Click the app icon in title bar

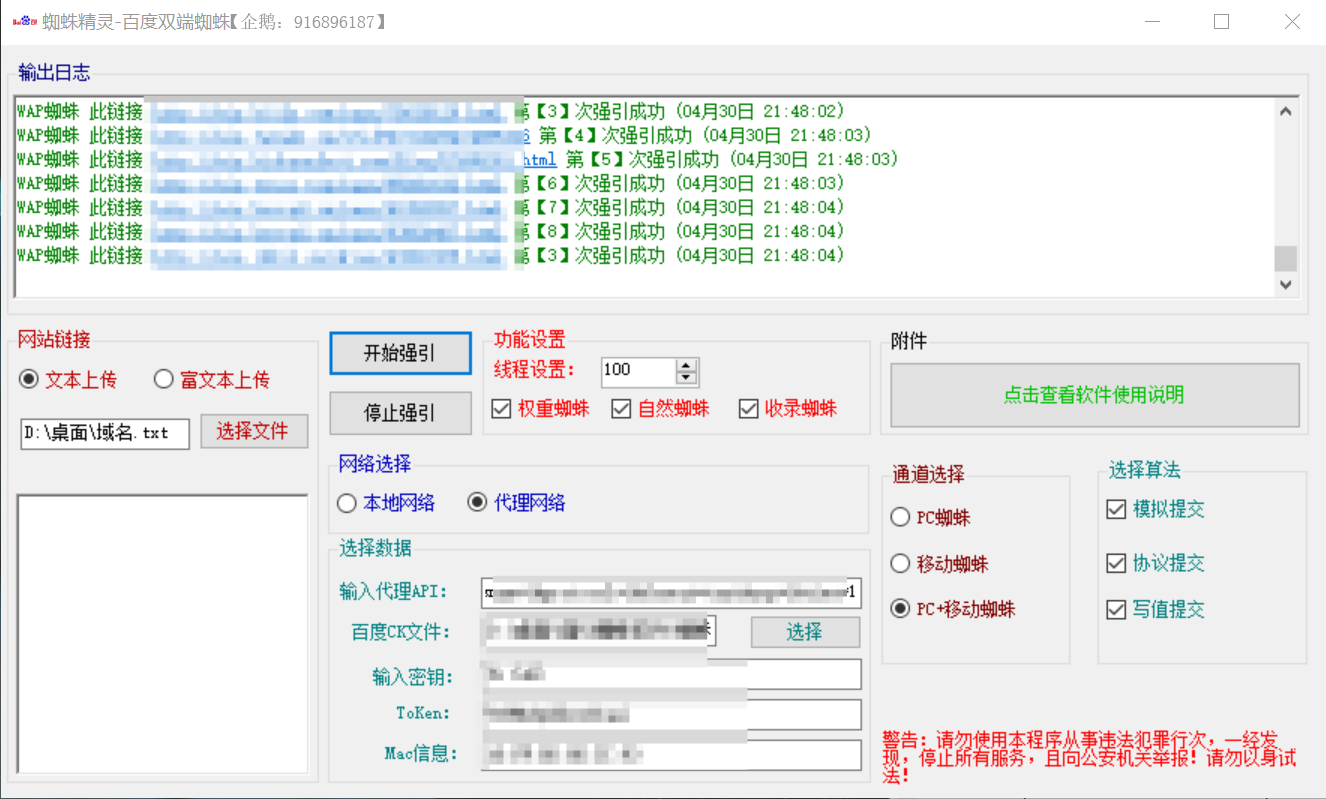[x=25, y=21]
